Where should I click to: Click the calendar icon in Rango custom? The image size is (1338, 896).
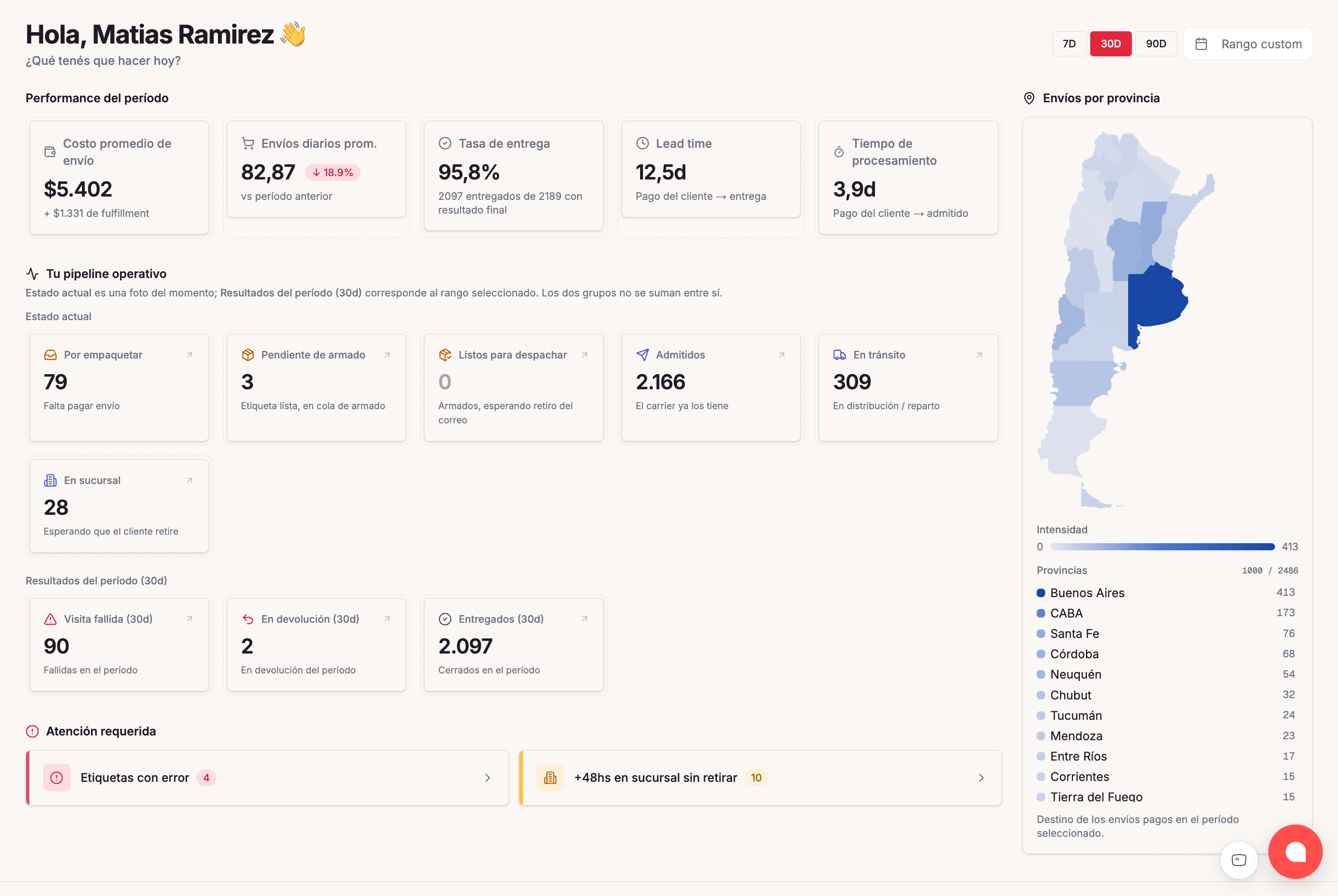coord(1202,44)
